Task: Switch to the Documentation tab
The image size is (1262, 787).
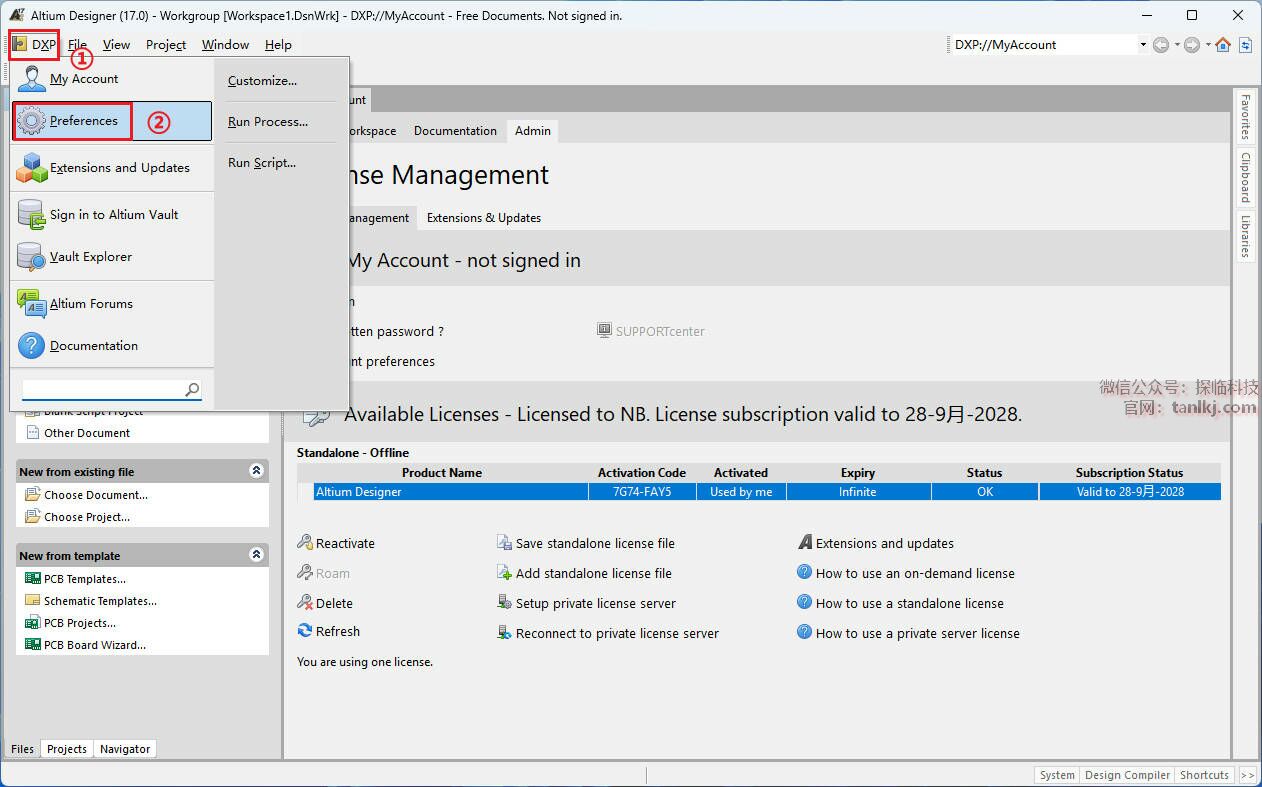Action: coord(455,131)
